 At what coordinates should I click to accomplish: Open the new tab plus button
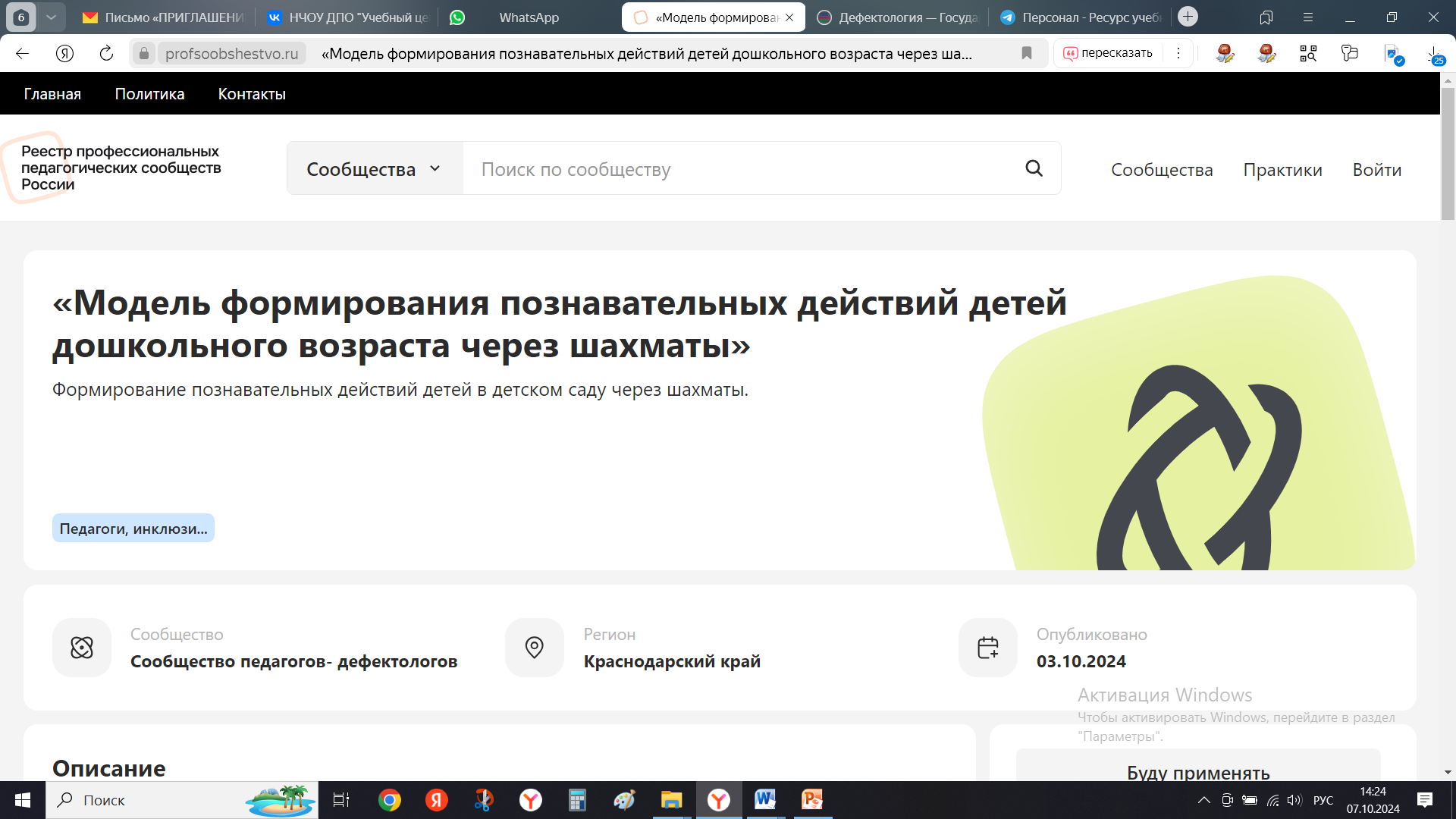1188,16
